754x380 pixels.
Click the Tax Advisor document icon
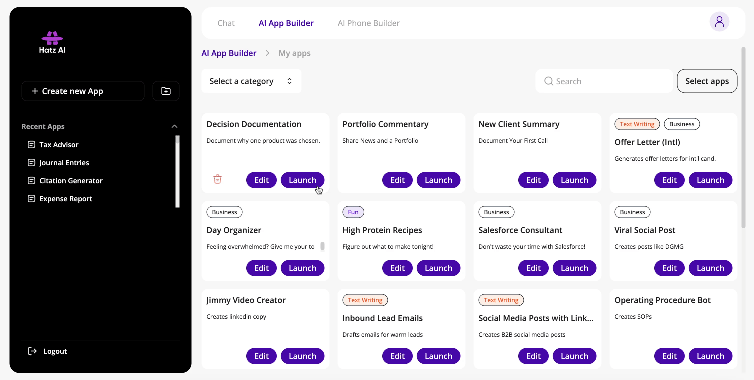pyautogui.click(x=32, y=144)
